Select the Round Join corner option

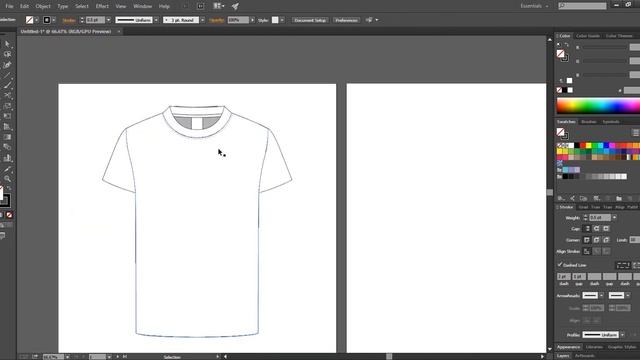(x=596, y=240)
